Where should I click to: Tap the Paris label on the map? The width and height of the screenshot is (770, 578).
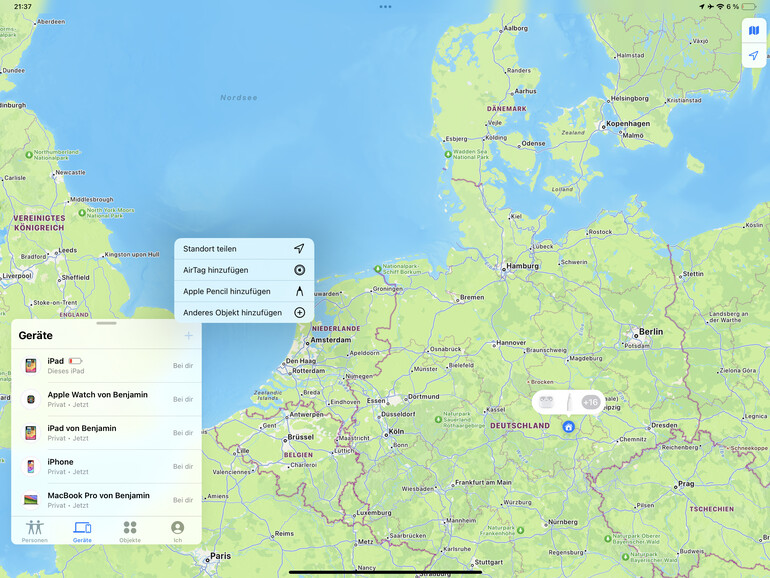pyautogui.click(x=220, y=556)
